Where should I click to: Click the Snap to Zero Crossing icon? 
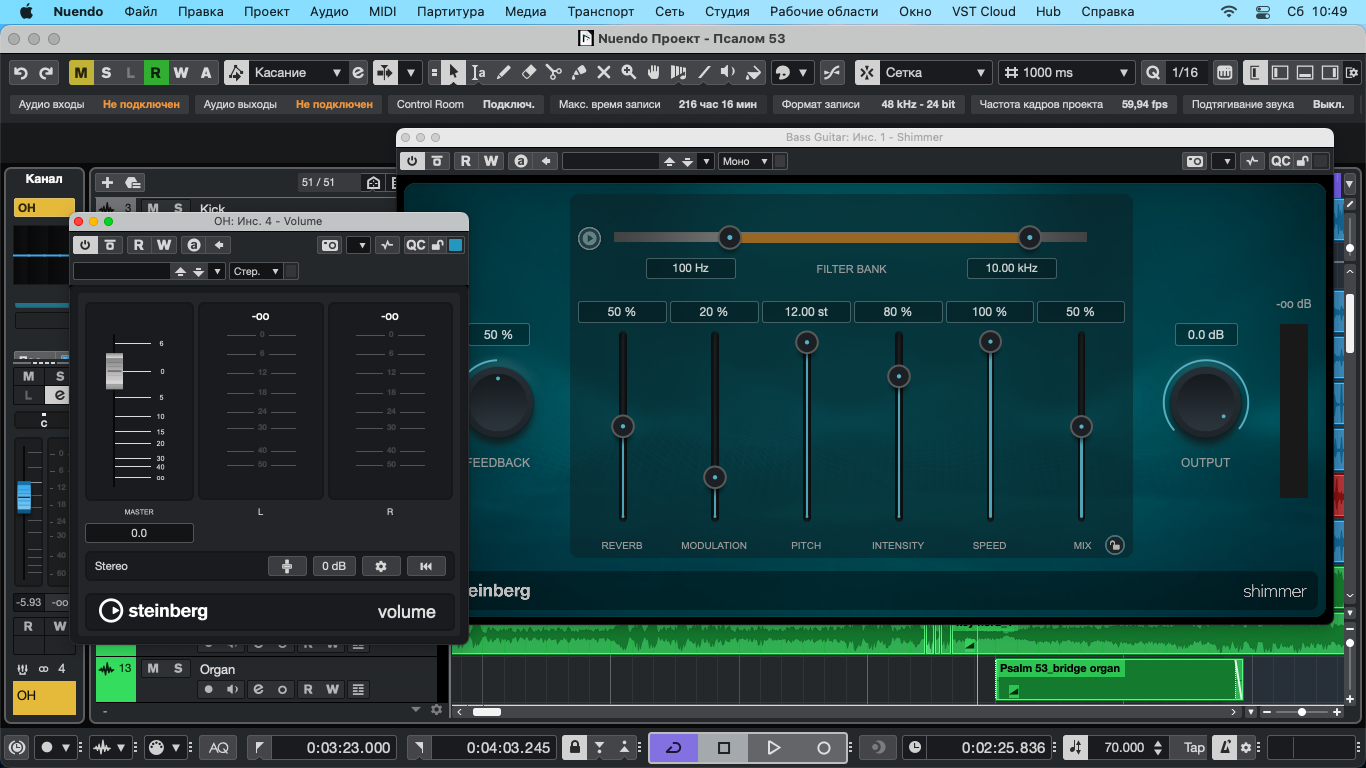click(832, 72)
